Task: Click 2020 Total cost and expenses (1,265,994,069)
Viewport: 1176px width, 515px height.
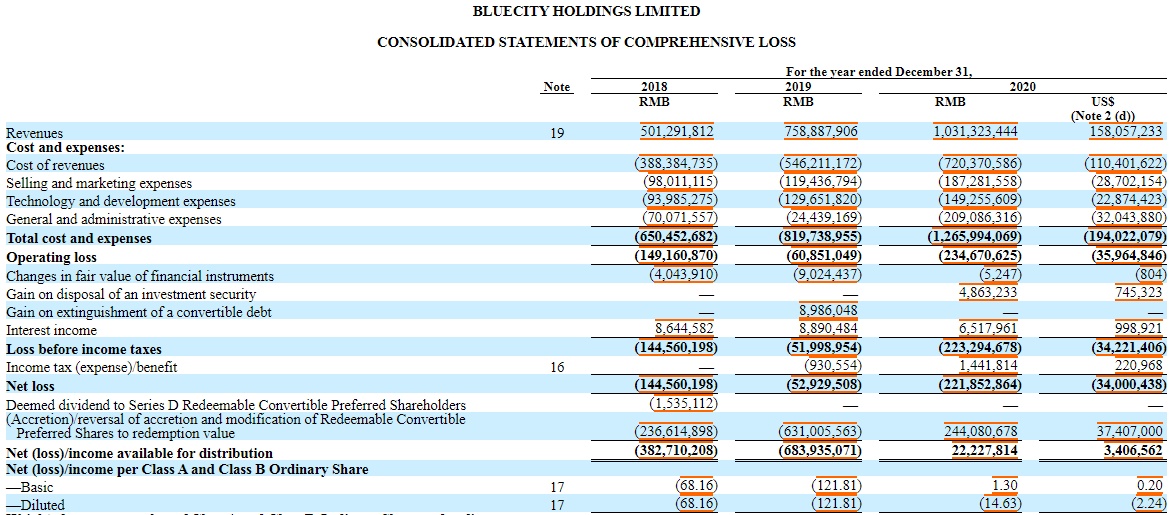Action: tap(974, 238)
